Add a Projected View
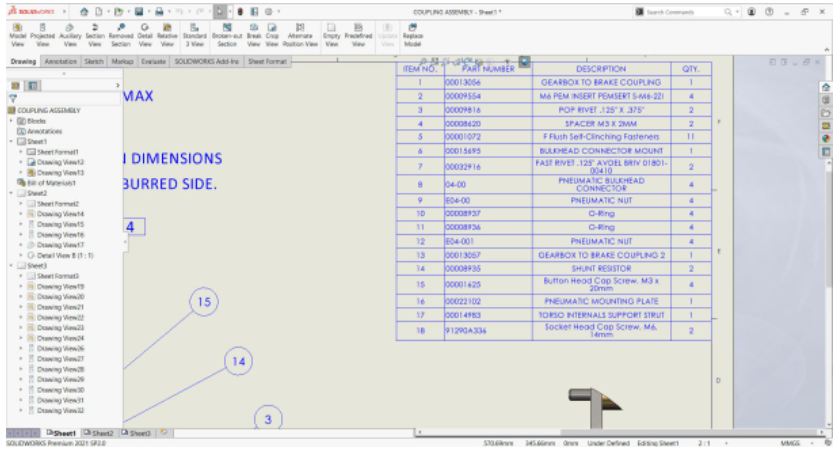This screenshot has height=457, width=838. point(42,35)
